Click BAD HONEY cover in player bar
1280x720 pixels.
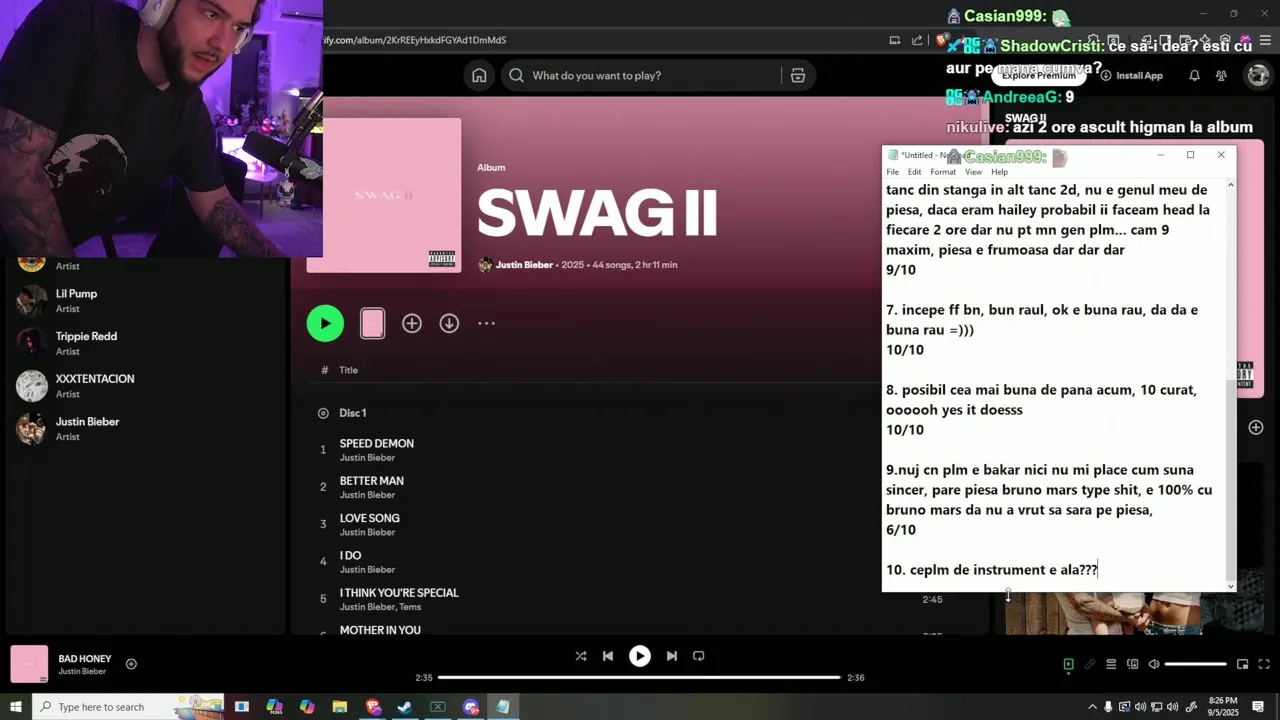coord(29,664)
